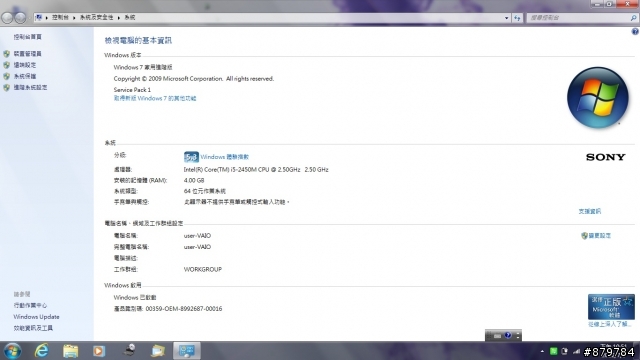Select 系統及安全性 breadcrumb item
Image resolution: width=640 pixels, height=360 pixels.
click(96, 18)
